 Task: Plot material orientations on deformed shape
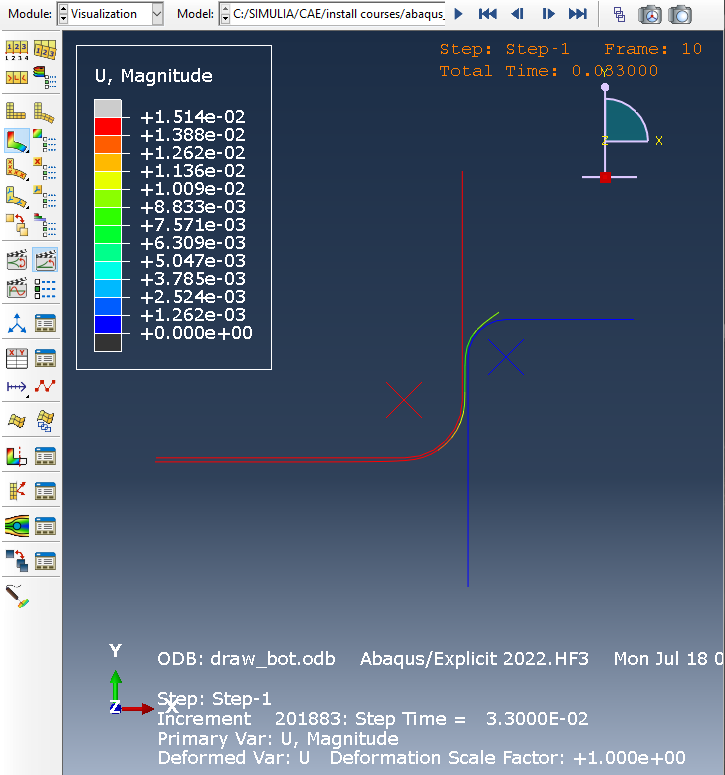17,197
